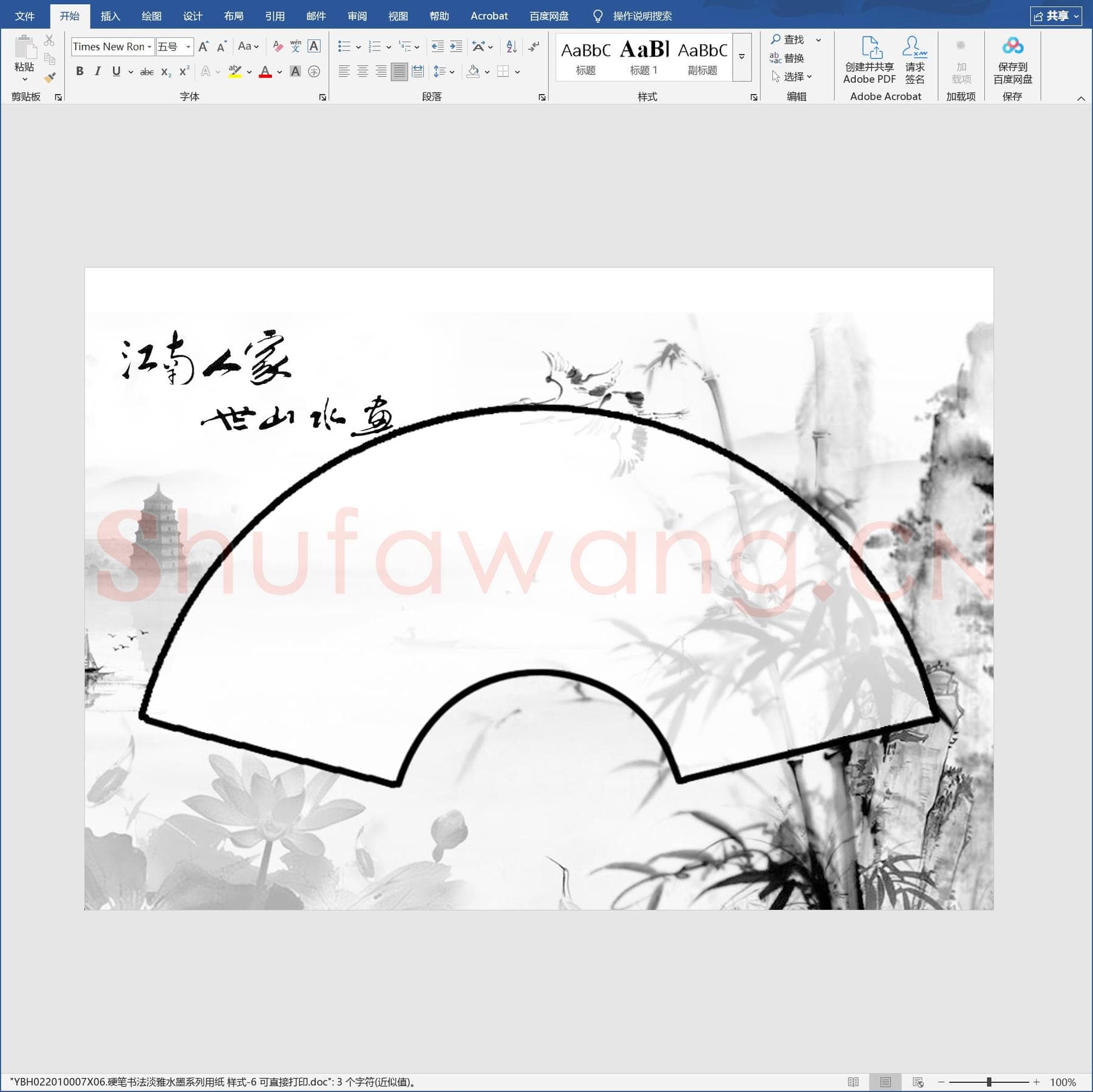Decrease paragraph indent

pyautogui.click(x=437, y=46)
